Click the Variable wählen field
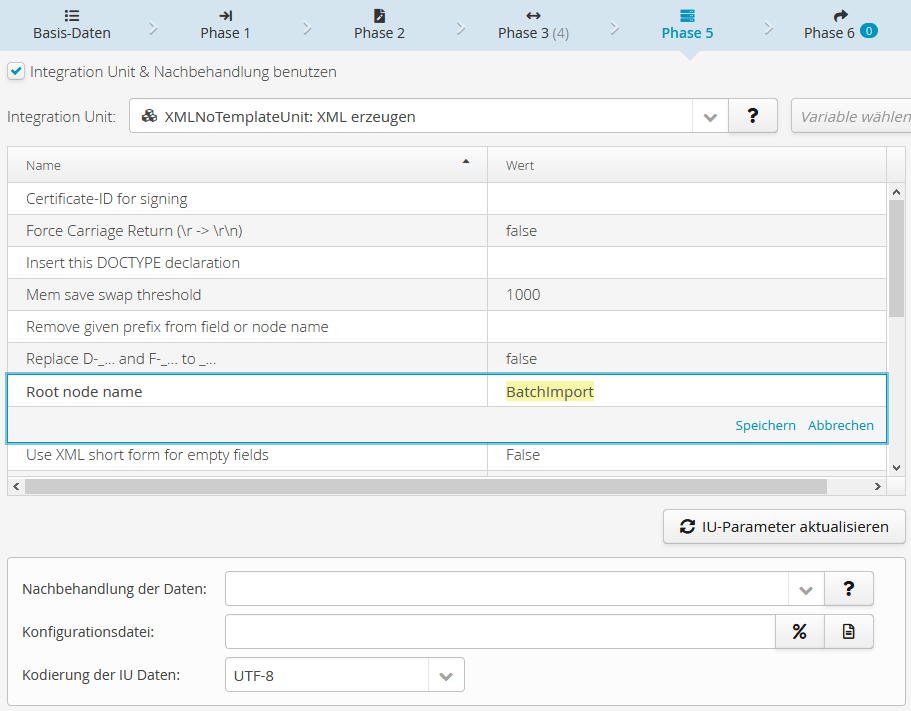The height and width of the screenshot is (711, 911). point(852,117)
